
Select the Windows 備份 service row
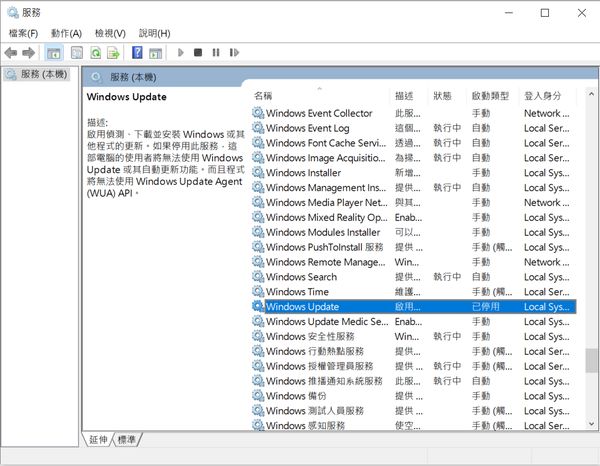414,396
